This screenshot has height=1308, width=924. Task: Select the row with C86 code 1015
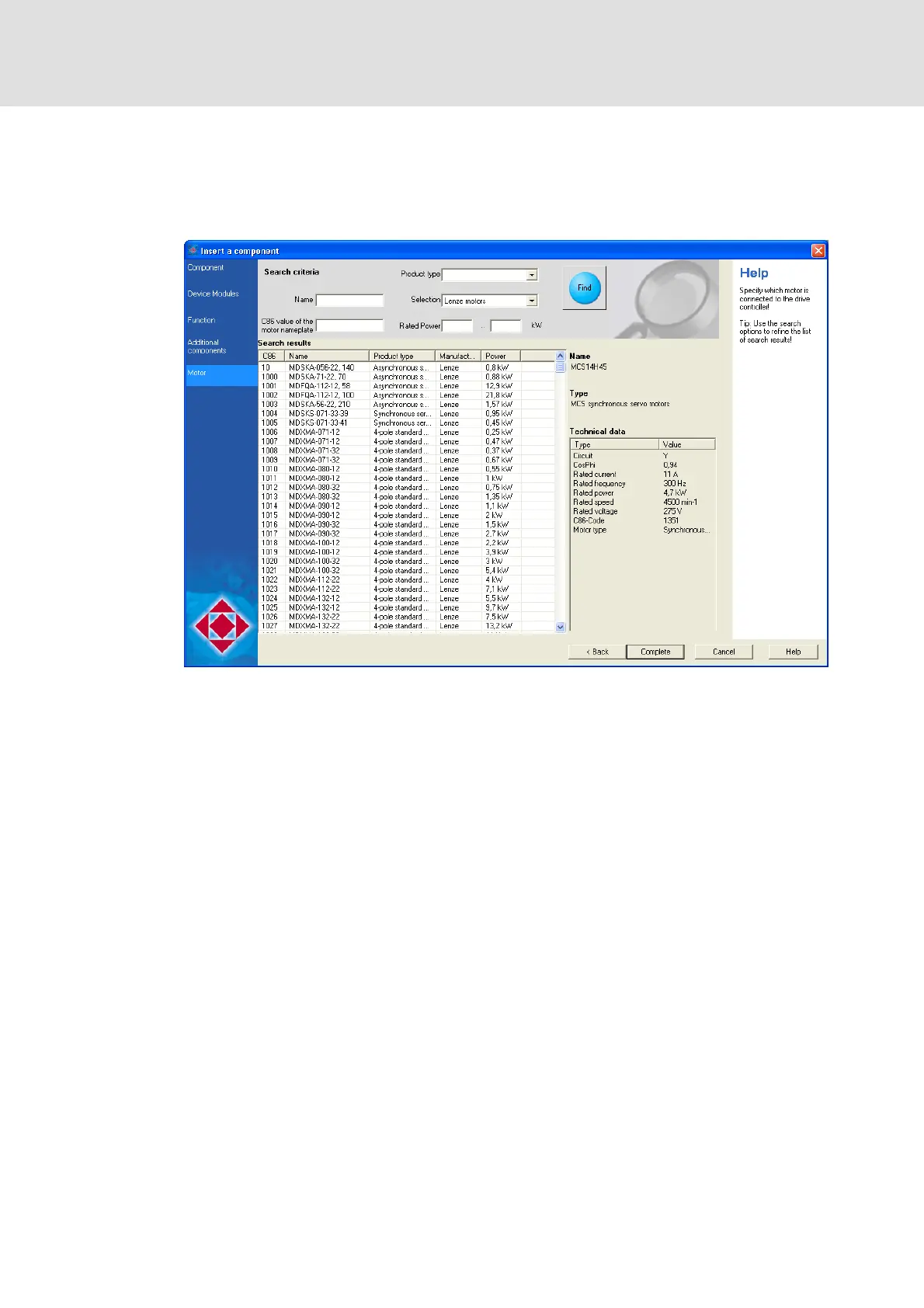(x=407, y=515)
